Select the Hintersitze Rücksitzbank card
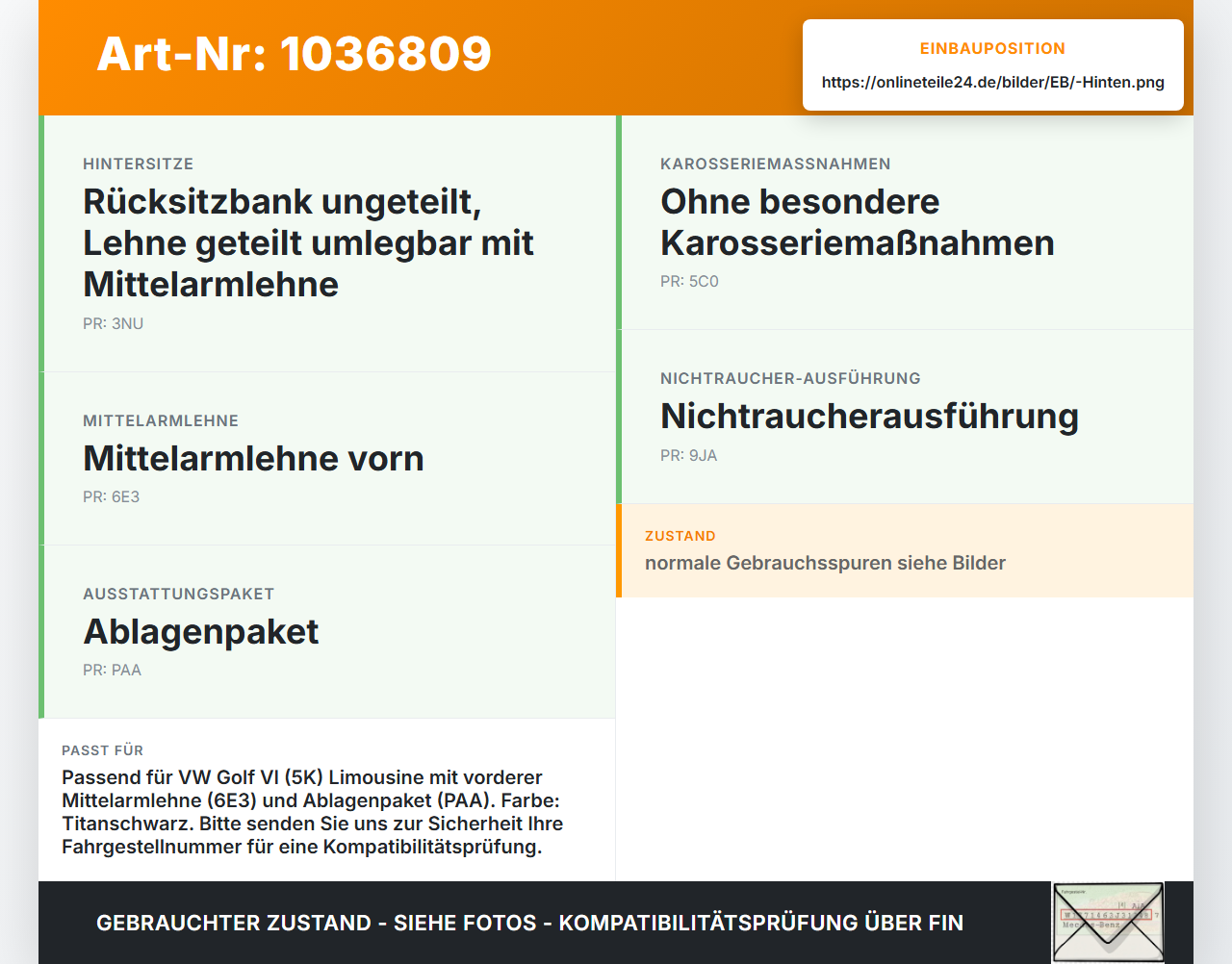 click(x=327, y=243)
